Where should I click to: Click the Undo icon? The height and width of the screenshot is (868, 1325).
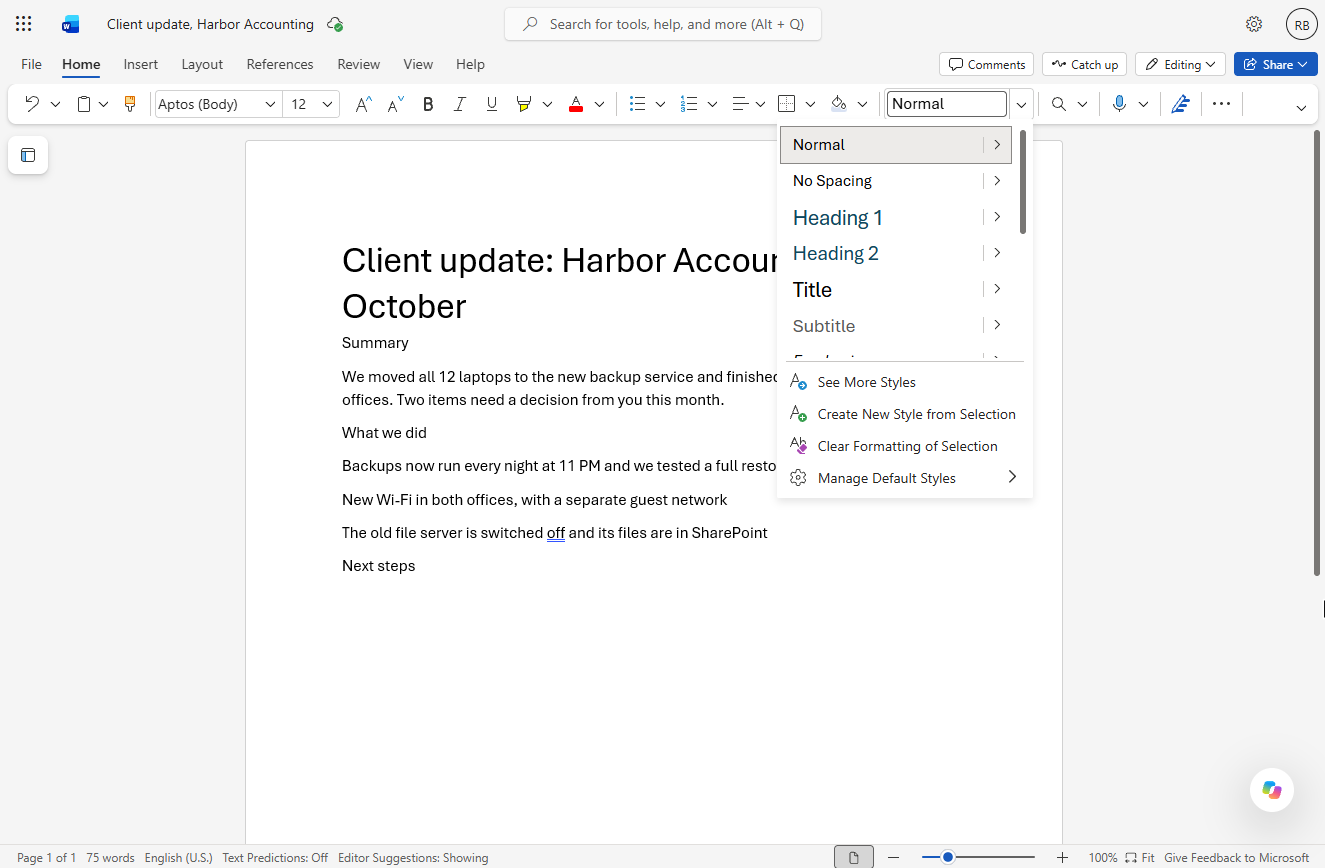(32, 104)
